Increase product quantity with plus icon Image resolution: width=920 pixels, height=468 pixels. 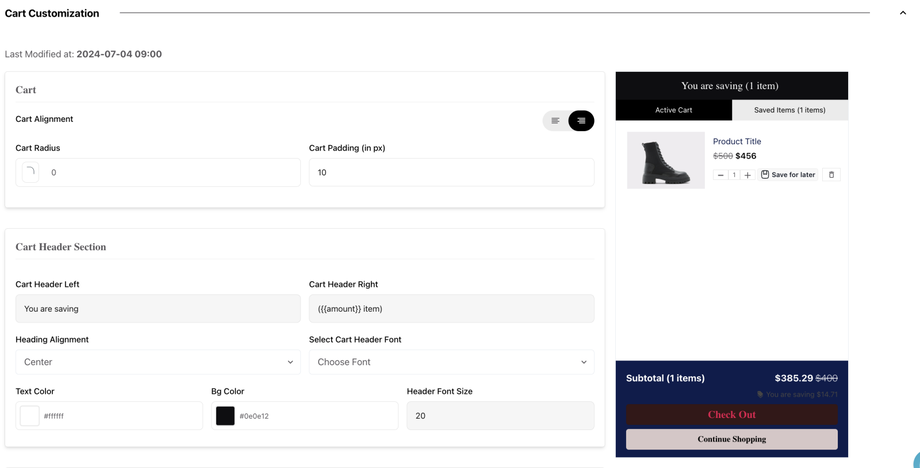click(x=747, y=175)
